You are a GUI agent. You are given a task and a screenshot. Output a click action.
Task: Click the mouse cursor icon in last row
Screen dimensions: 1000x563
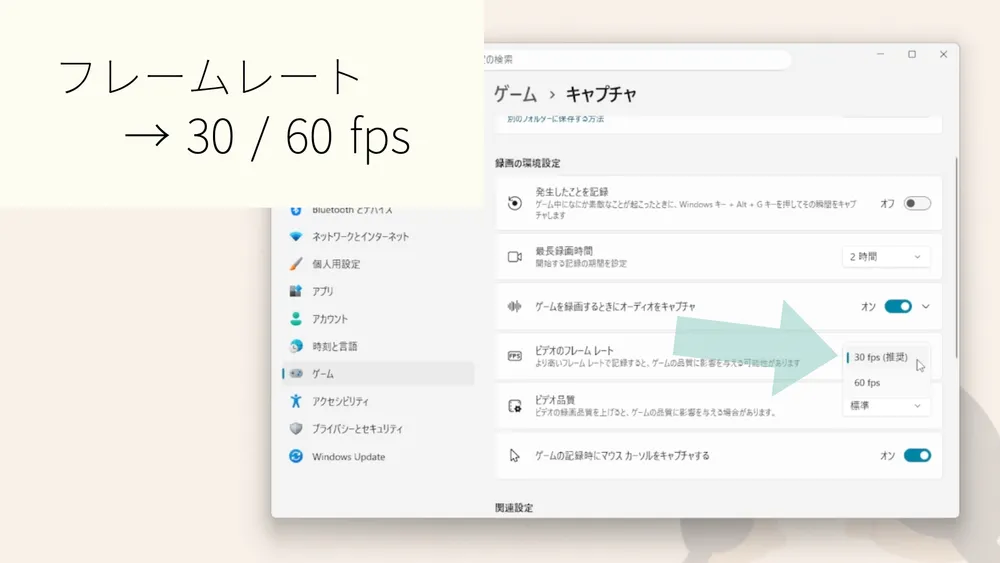[515, 455]
